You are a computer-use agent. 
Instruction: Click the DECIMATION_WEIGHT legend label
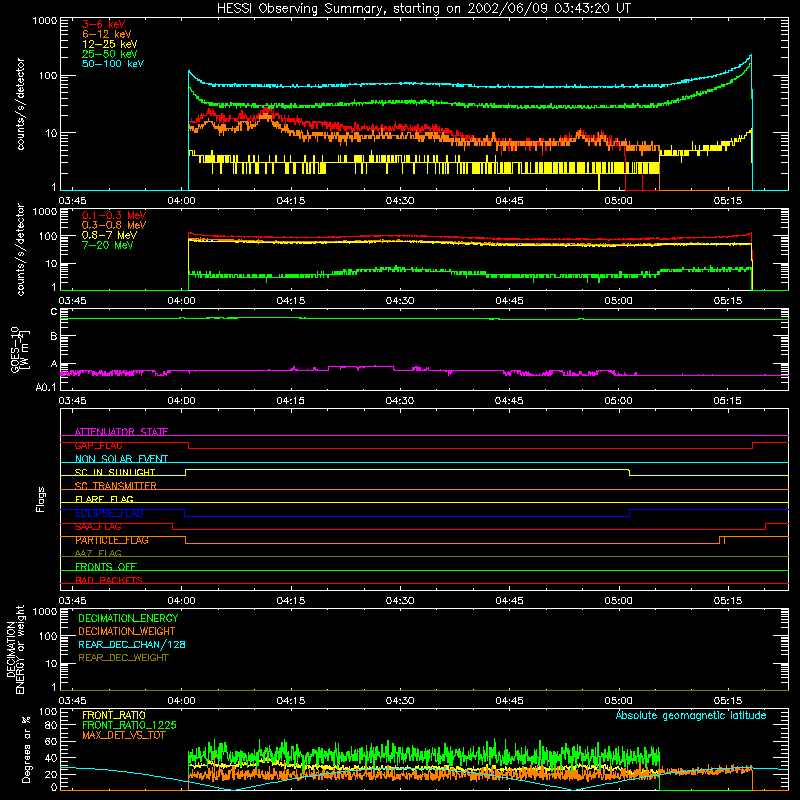pyautogui.click(x=127, y=631)
